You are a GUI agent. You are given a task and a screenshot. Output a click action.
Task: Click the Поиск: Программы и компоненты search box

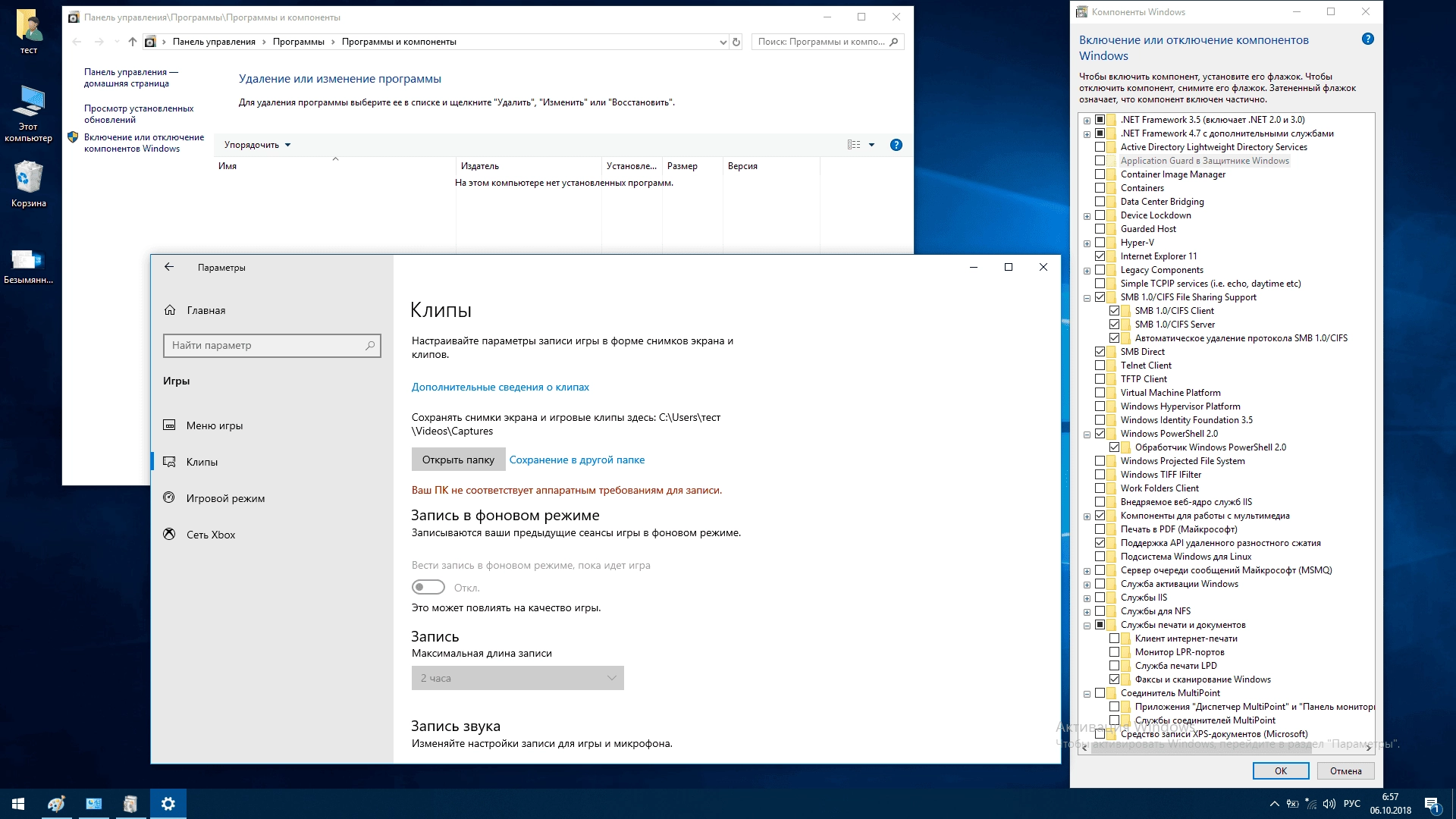[827, 42]
